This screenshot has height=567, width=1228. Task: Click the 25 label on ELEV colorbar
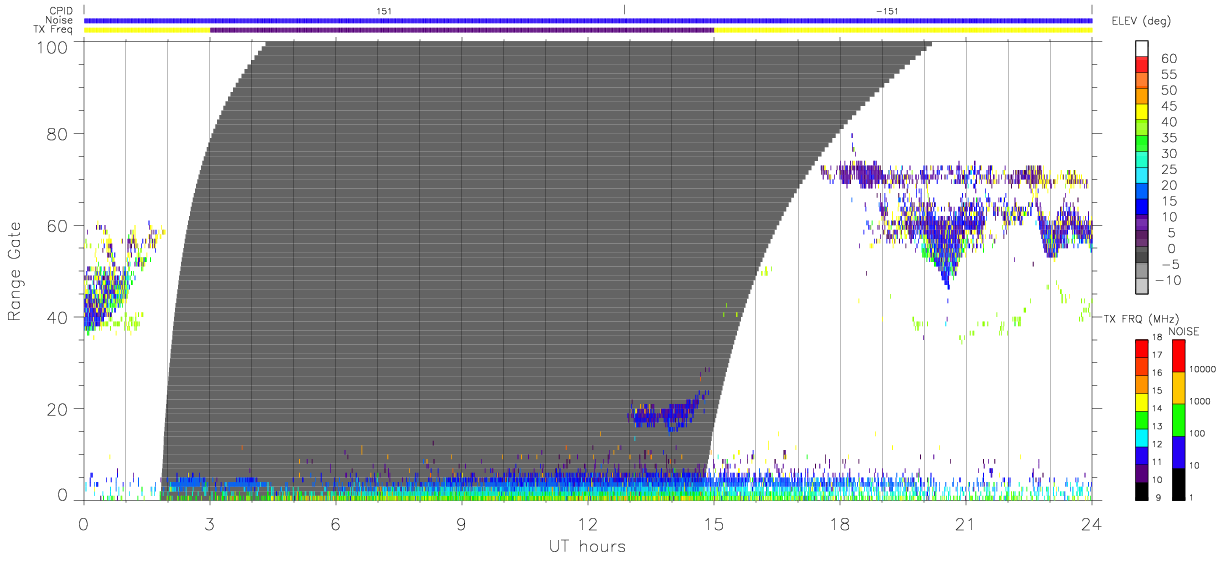point(1168,169)
